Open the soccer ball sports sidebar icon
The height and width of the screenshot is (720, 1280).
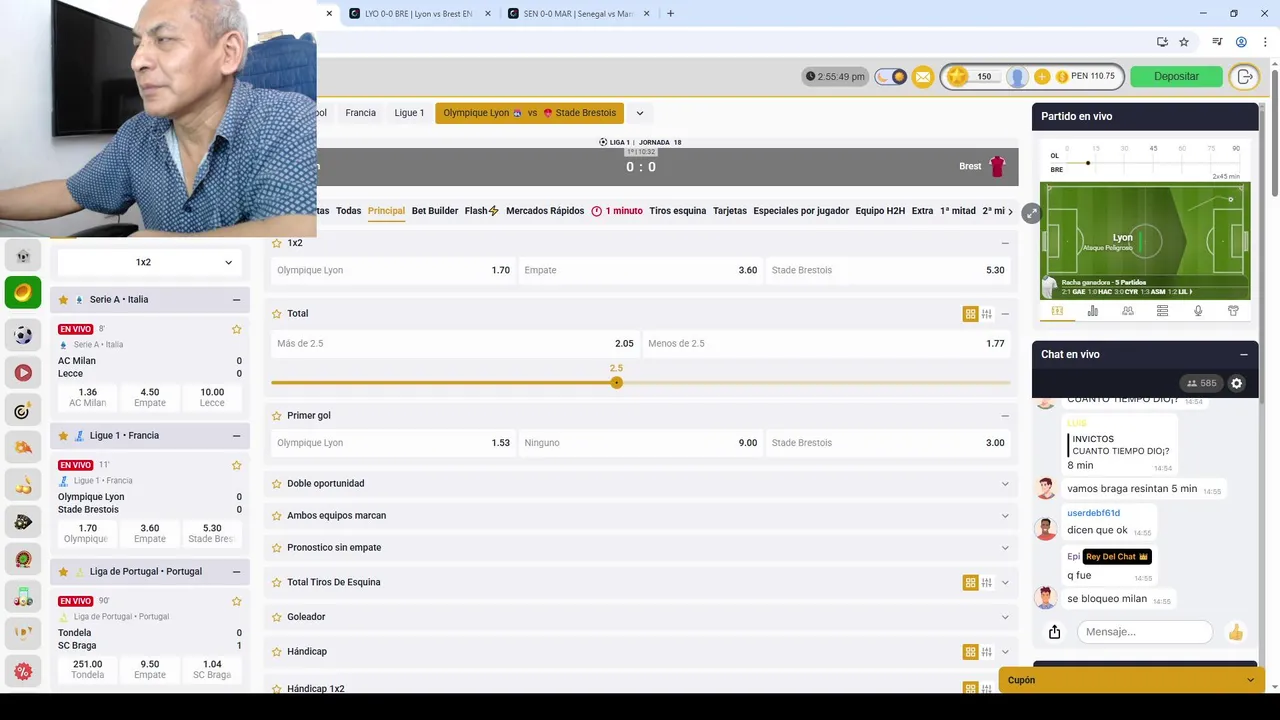point(23,335)
